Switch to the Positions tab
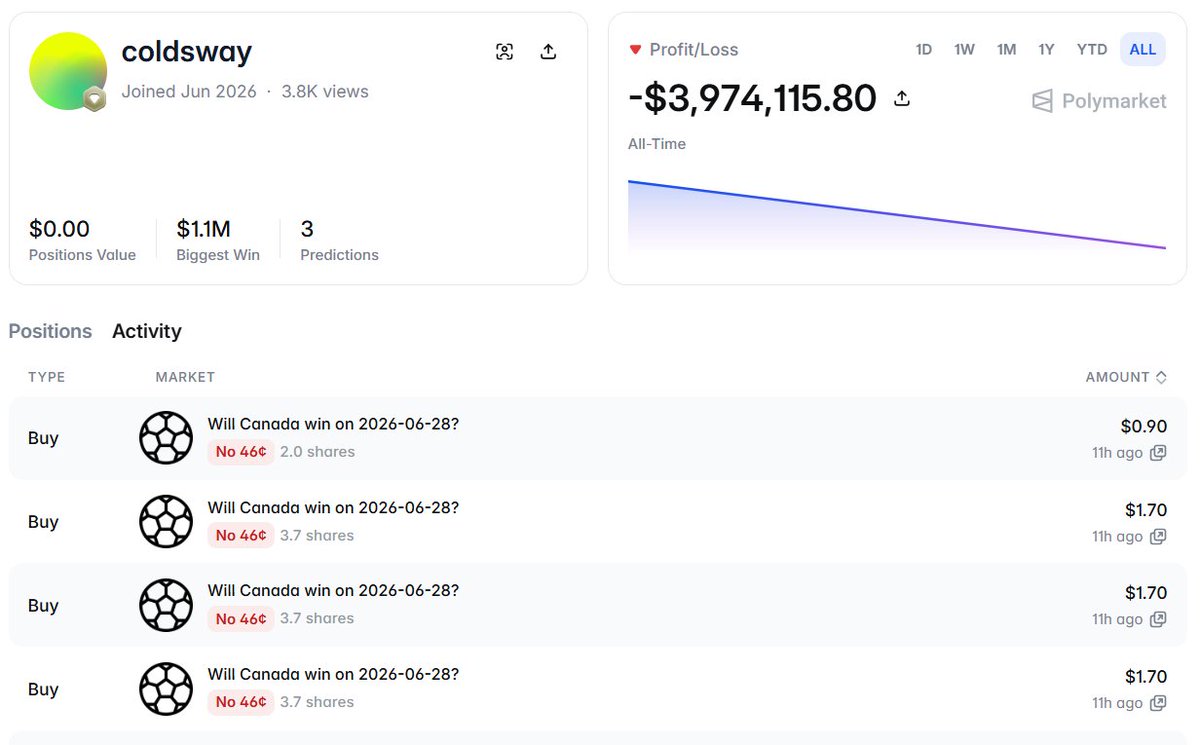This screenshot has width=1200, height=745. [x=50, y=331]
